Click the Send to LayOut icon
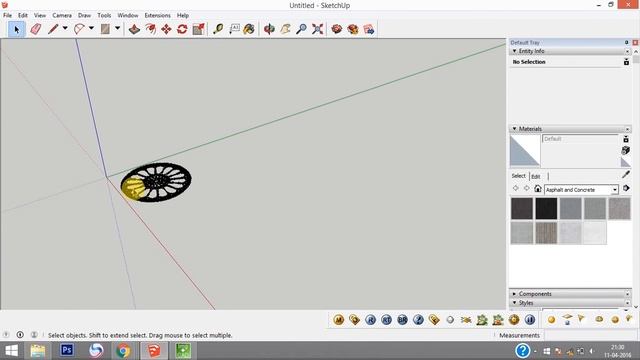This screenshot has width=640, height=360. (369, 29)
